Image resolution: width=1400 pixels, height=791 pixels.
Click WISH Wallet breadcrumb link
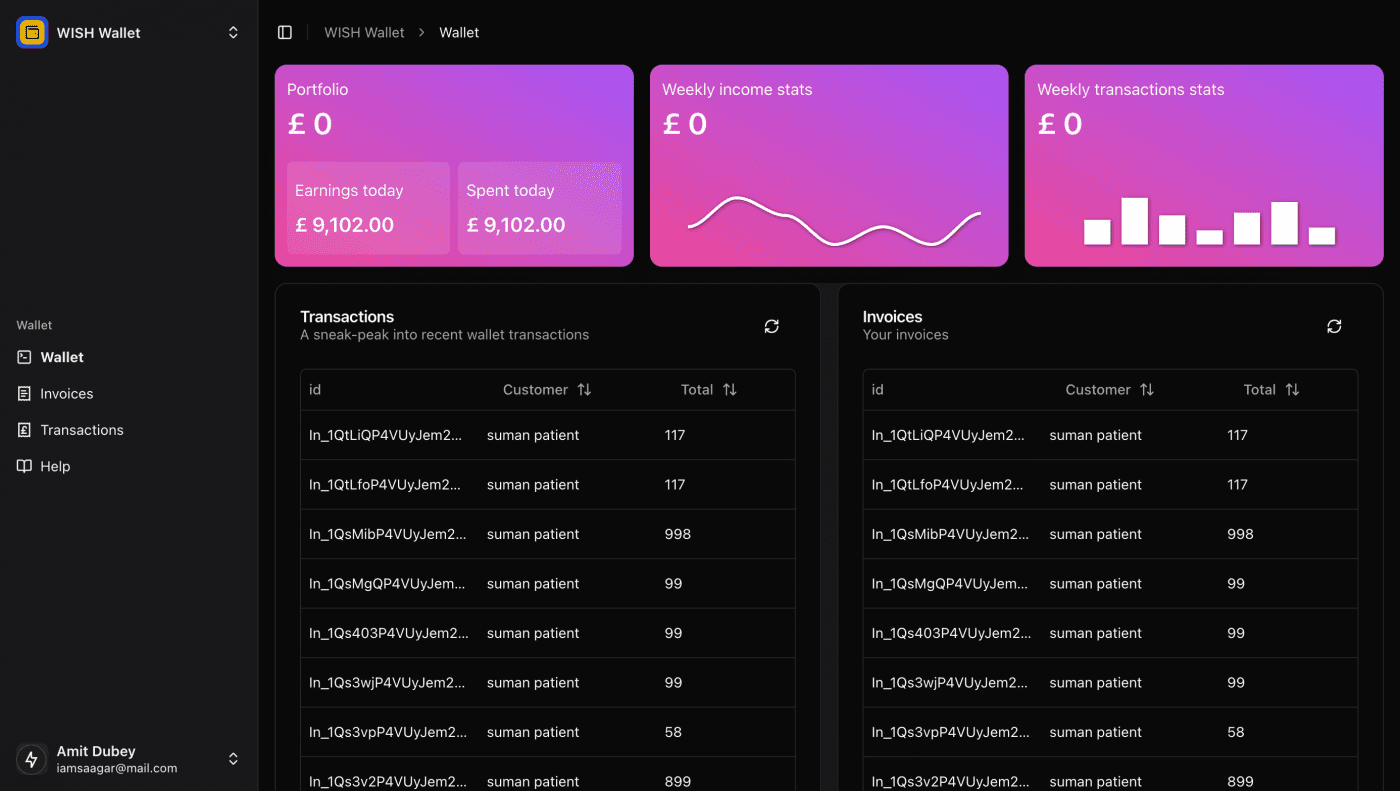click(x=364, y=33)
